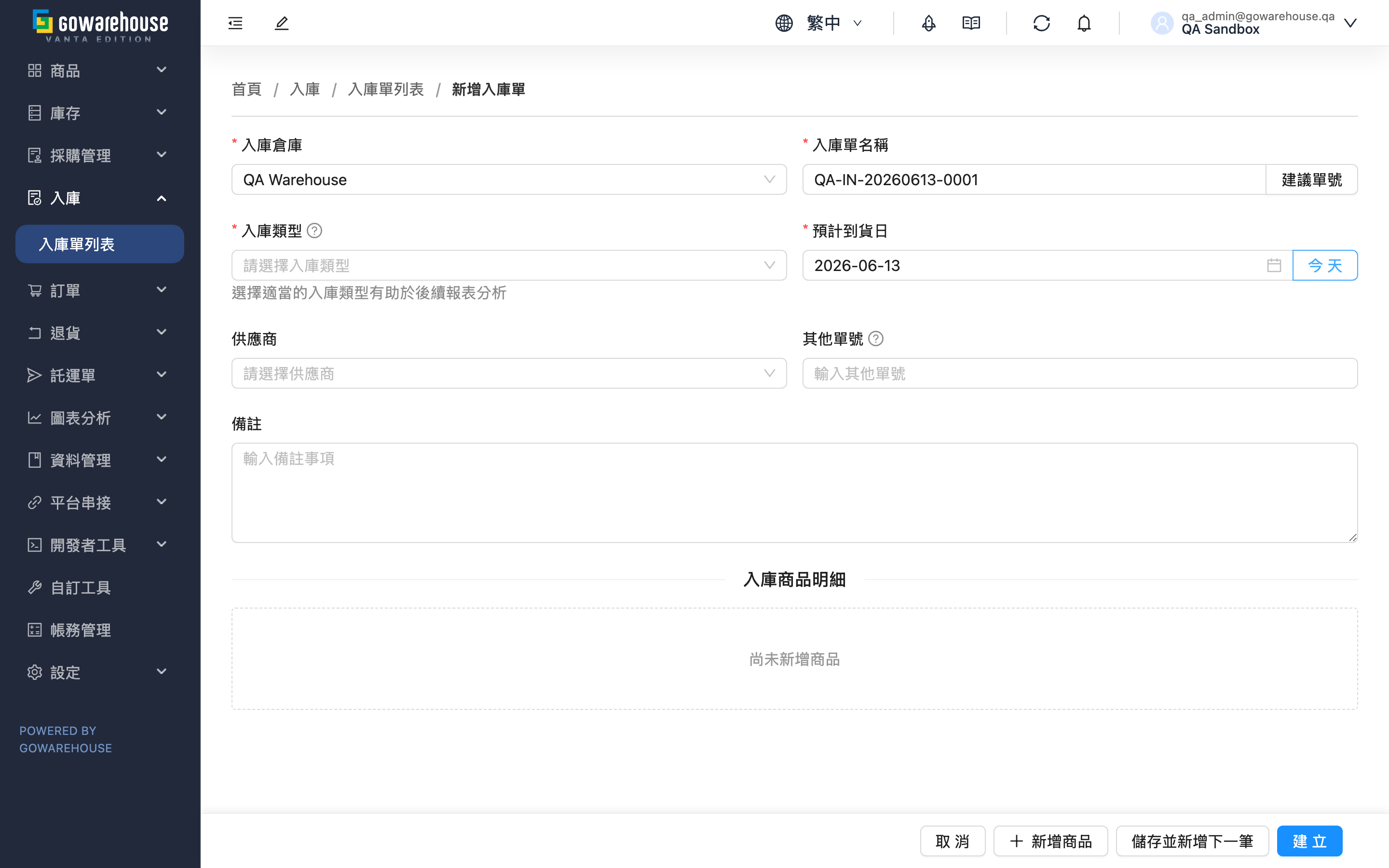Click the 建議單號 button

tap(1311, 180)
